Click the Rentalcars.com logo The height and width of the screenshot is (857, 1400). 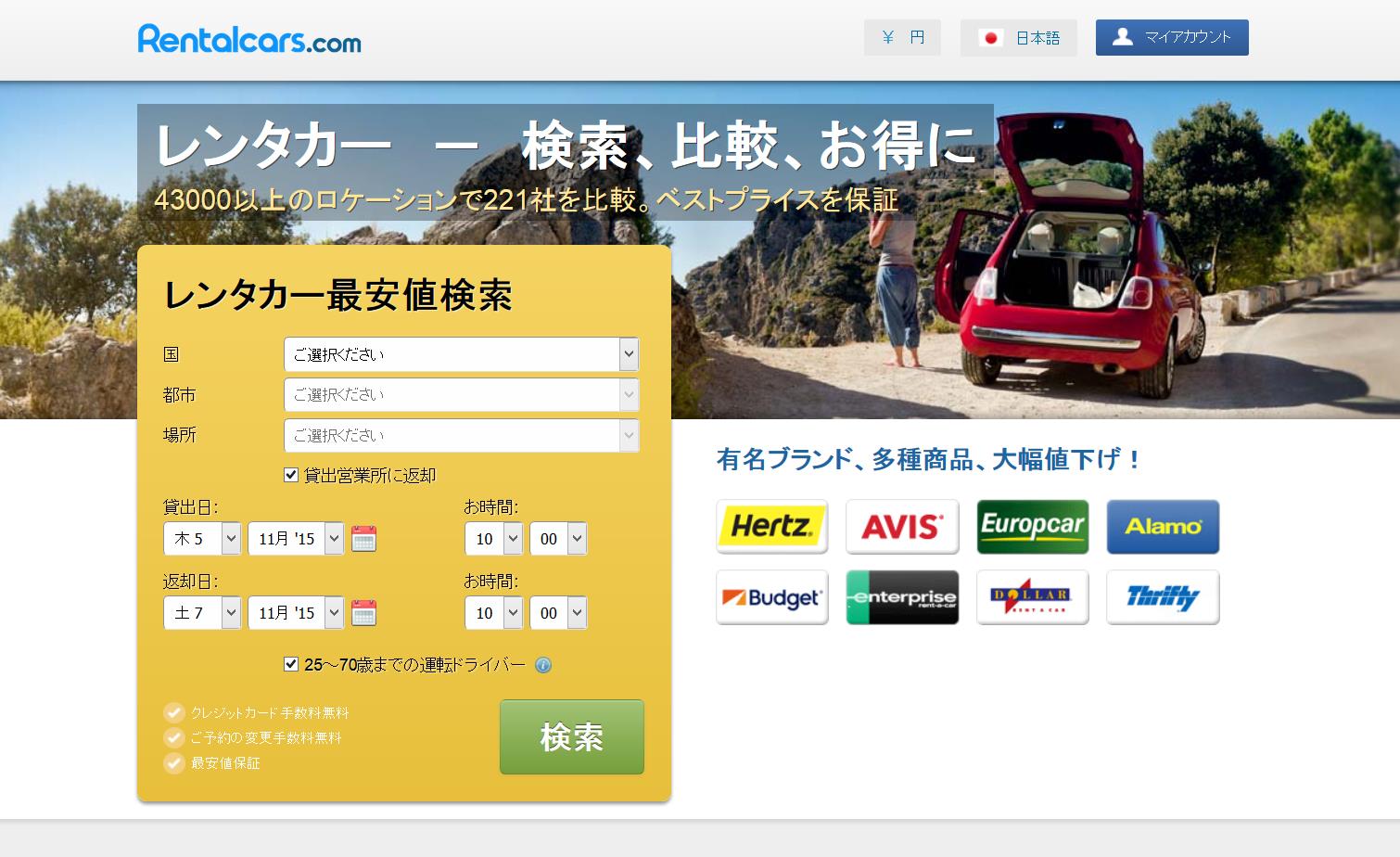[249, 39]
